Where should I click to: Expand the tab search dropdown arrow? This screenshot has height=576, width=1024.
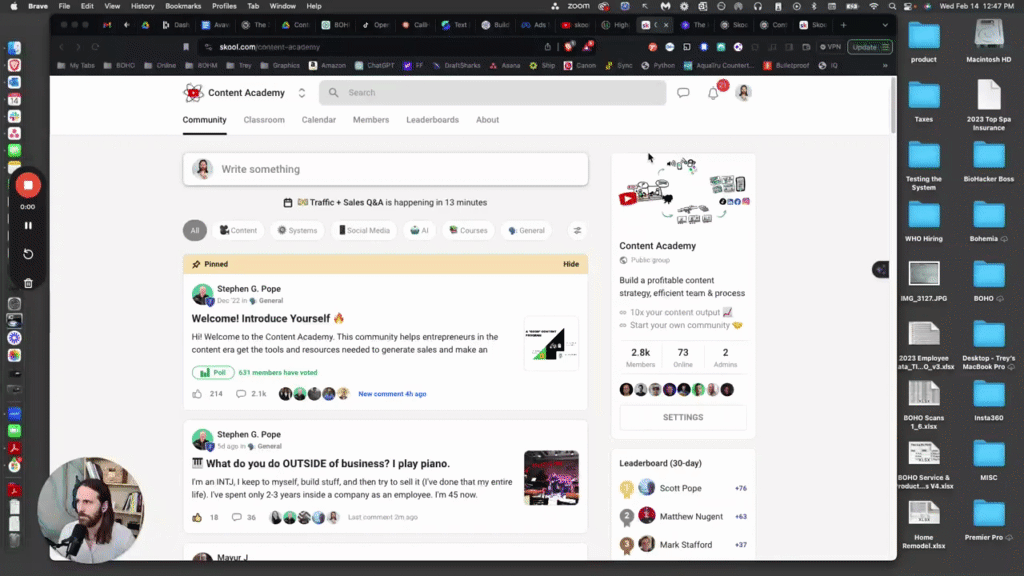[x=885, y=25]
